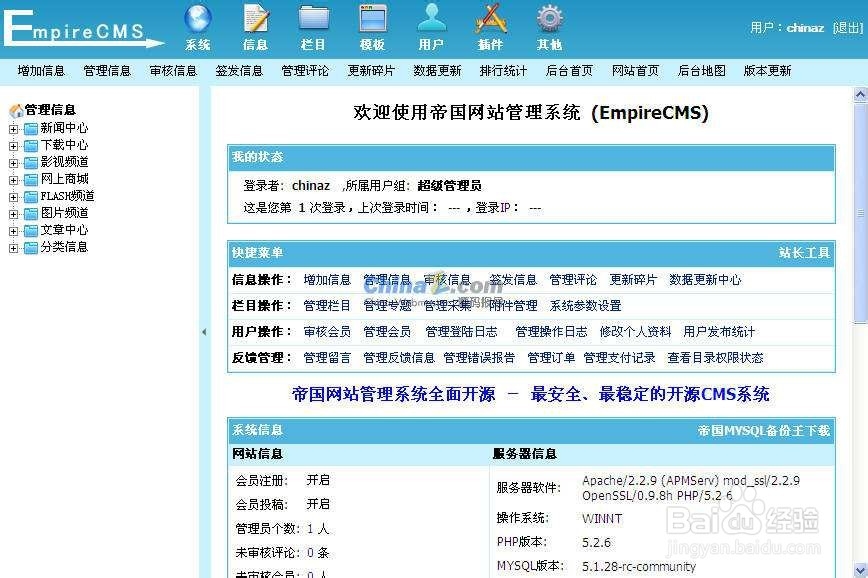
Task: Open 管理订单 quick menu link
Action: click(x=551, y=358)
